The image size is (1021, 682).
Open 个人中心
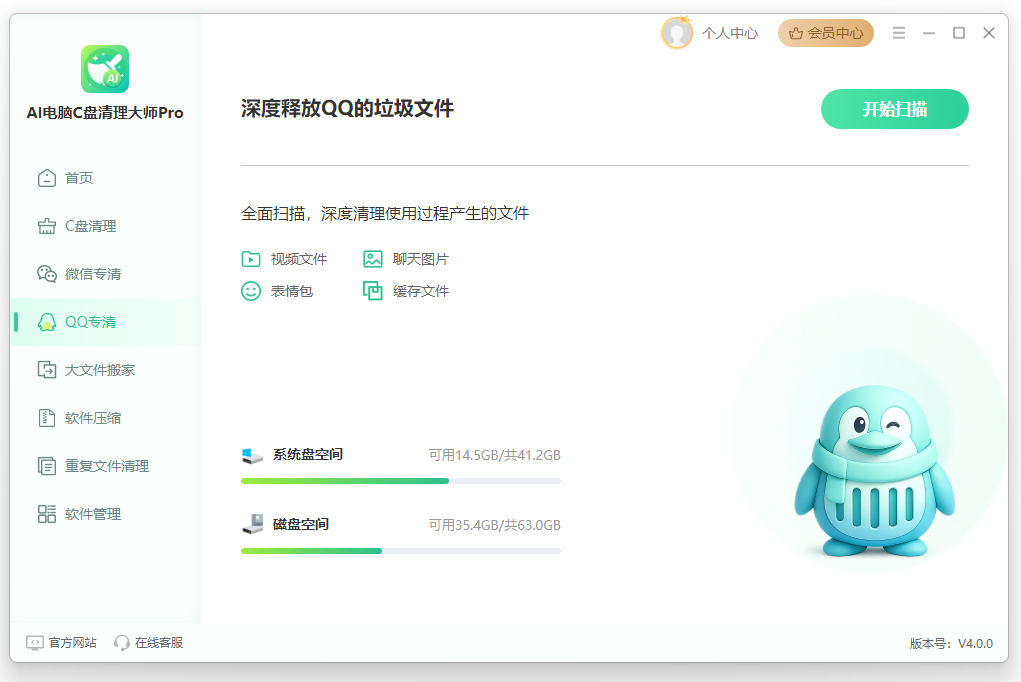729,33
